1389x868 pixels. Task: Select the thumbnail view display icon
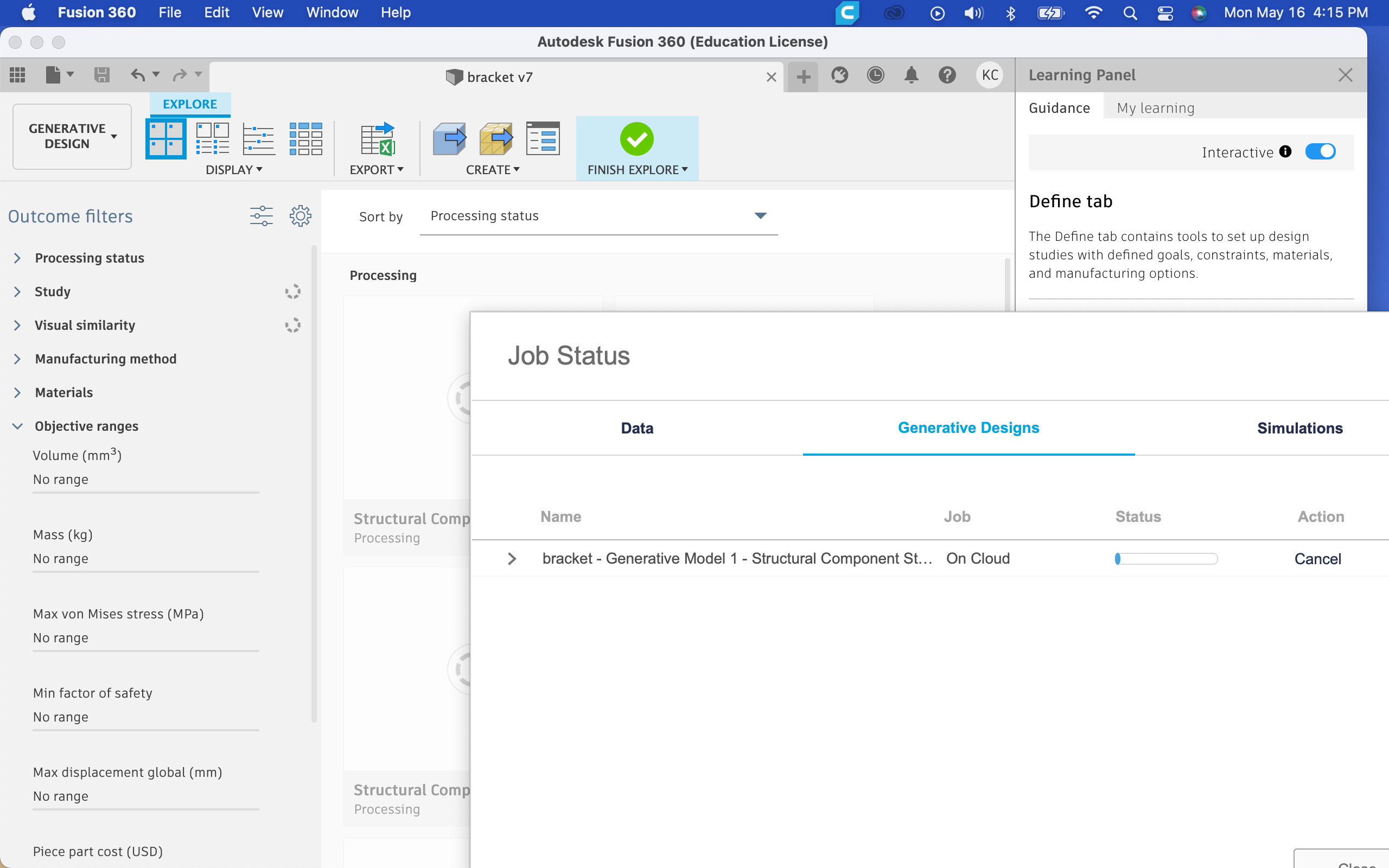point(166,138)
